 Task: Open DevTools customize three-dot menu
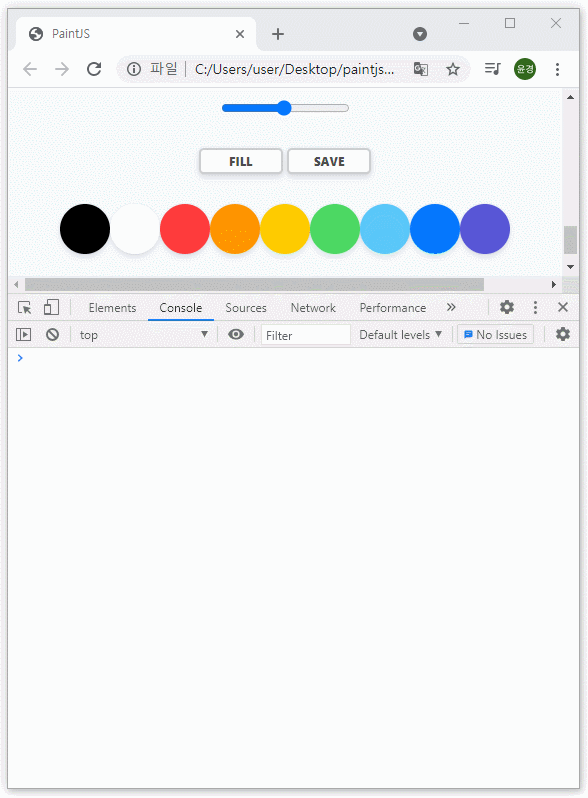[535, 307]
